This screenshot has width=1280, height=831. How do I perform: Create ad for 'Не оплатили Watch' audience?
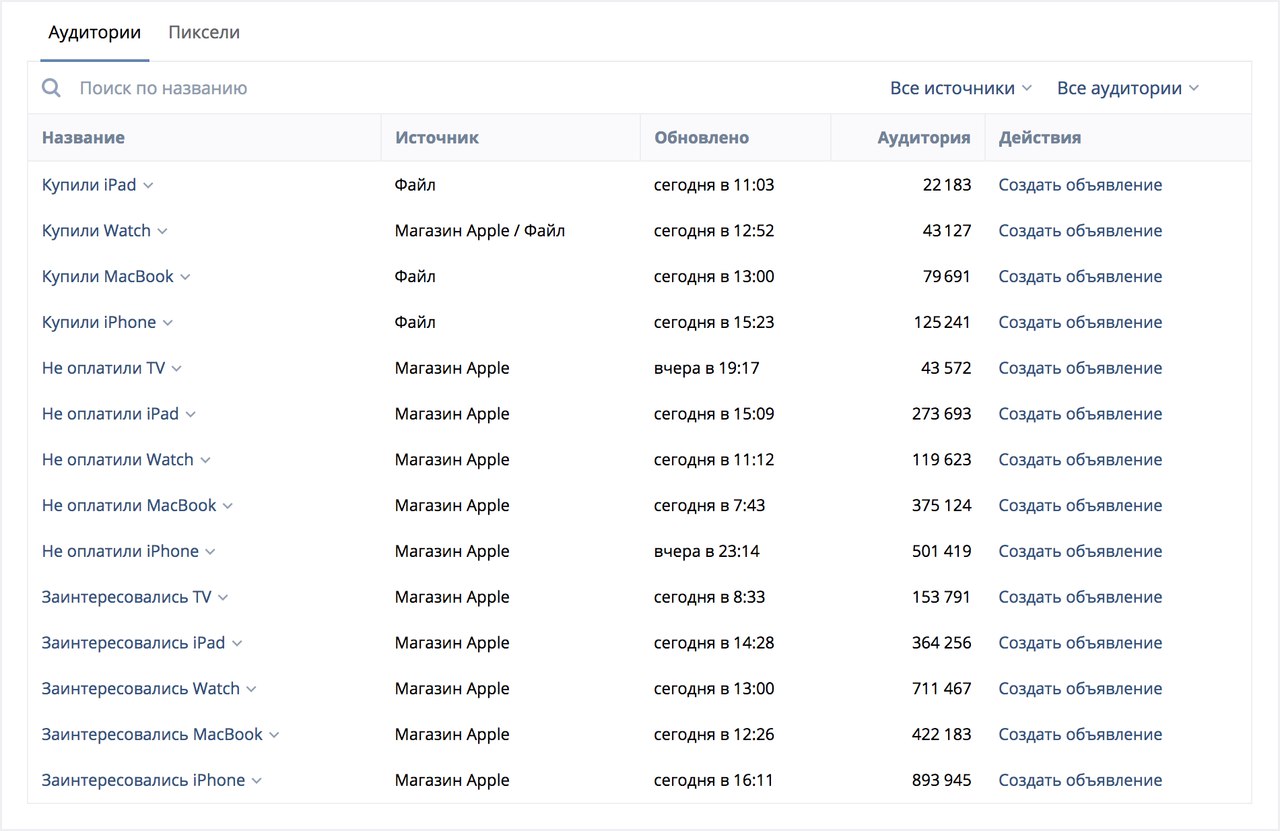point(1080,460)
